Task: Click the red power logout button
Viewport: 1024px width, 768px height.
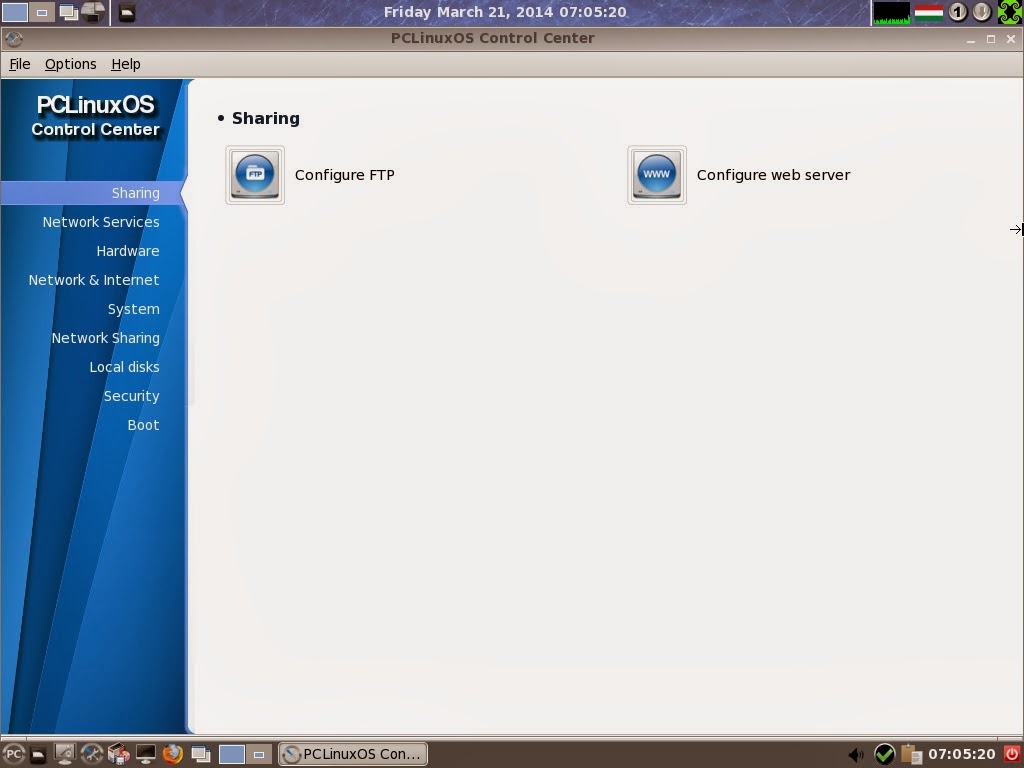Action: point(1012,754)
